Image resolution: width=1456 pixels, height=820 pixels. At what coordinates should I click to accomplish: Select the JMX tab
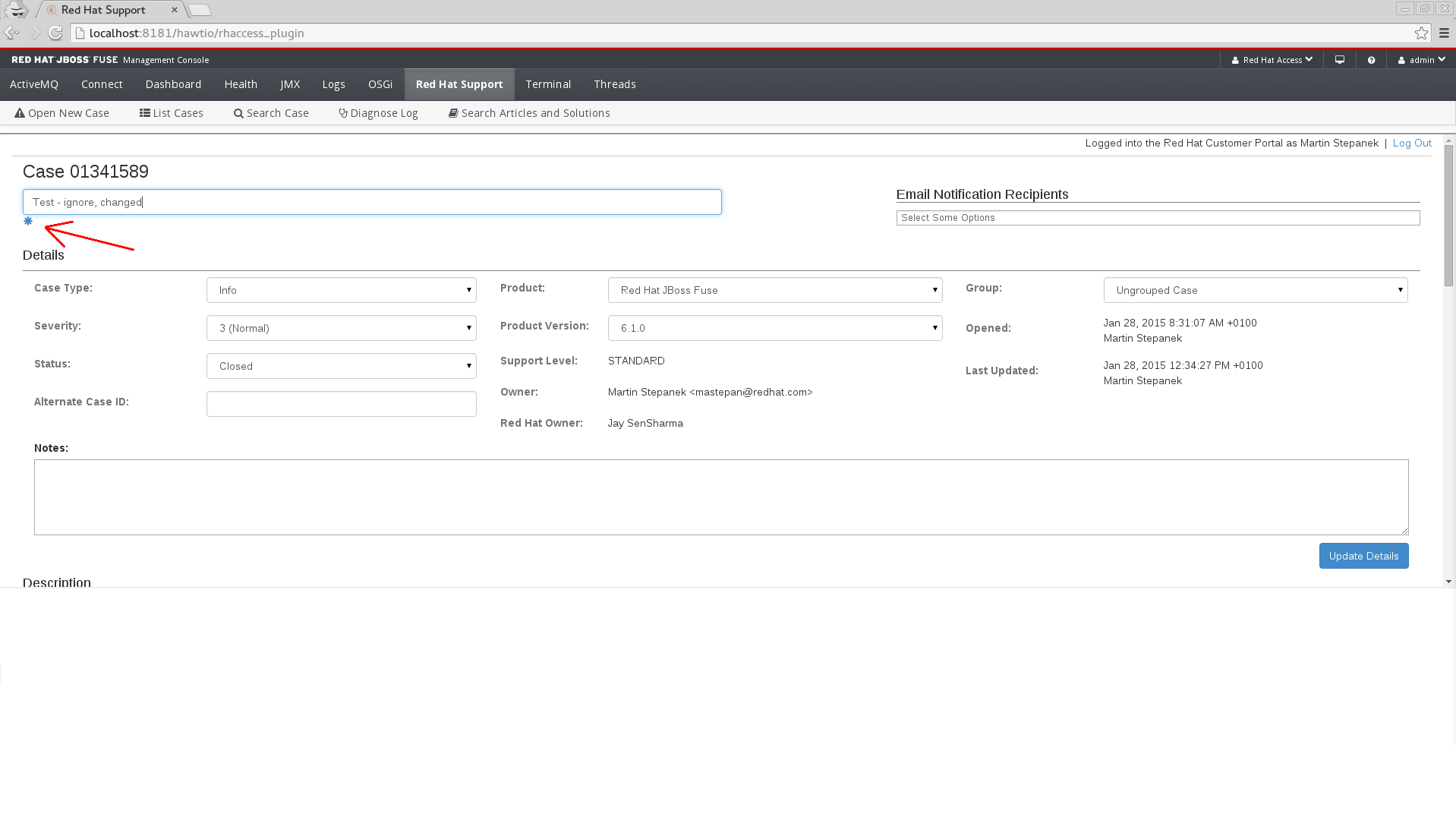click(290, 84)
